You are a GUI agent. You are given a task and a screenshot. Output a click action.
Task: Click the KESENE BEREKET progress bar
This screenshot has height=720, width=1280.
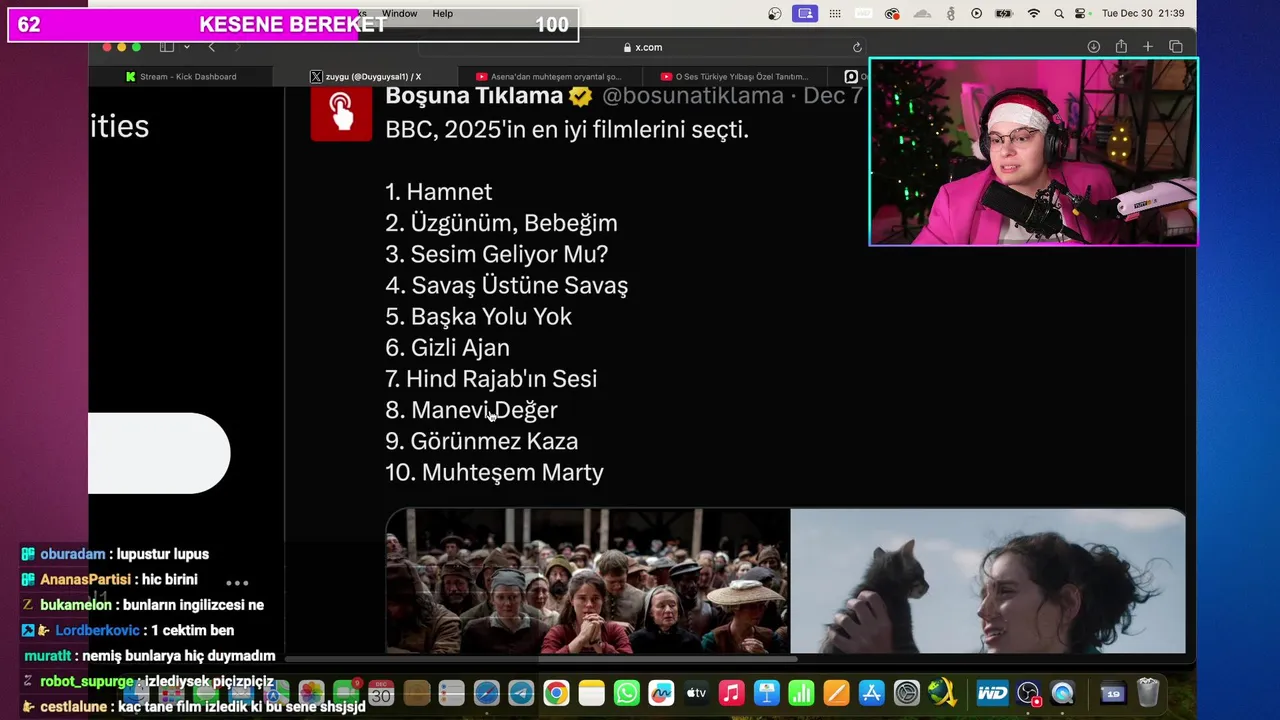click(293, 25)
